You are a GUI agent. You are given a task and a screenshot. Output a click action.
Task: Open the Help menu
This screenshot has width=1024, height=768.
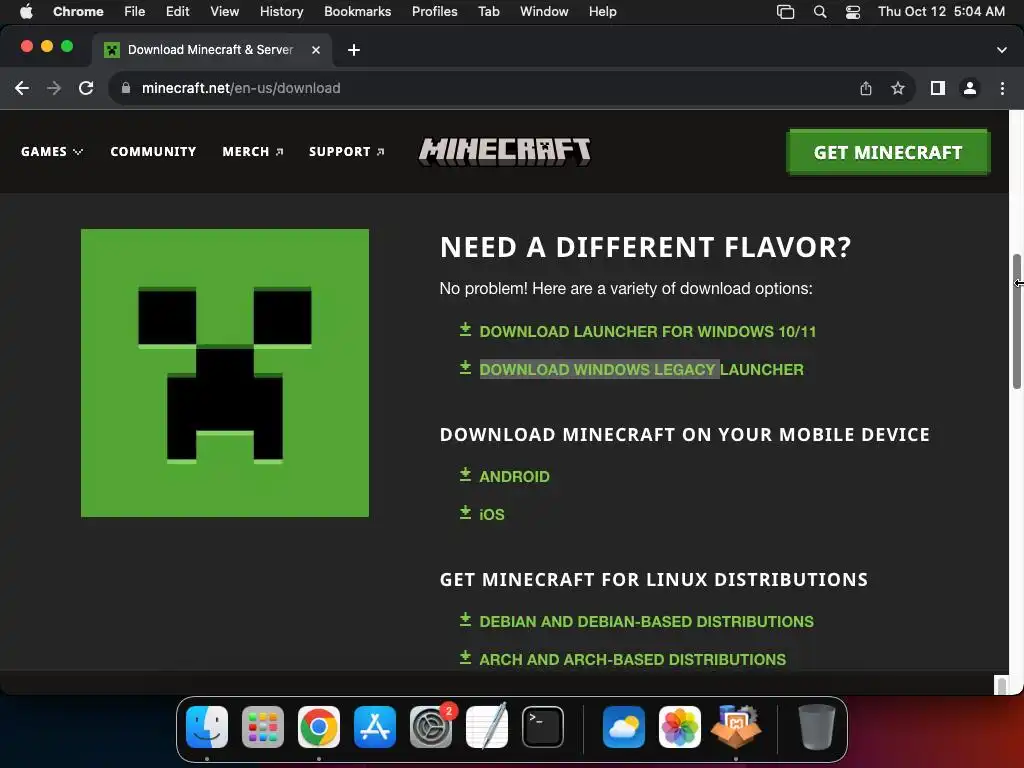coord(602,12)
